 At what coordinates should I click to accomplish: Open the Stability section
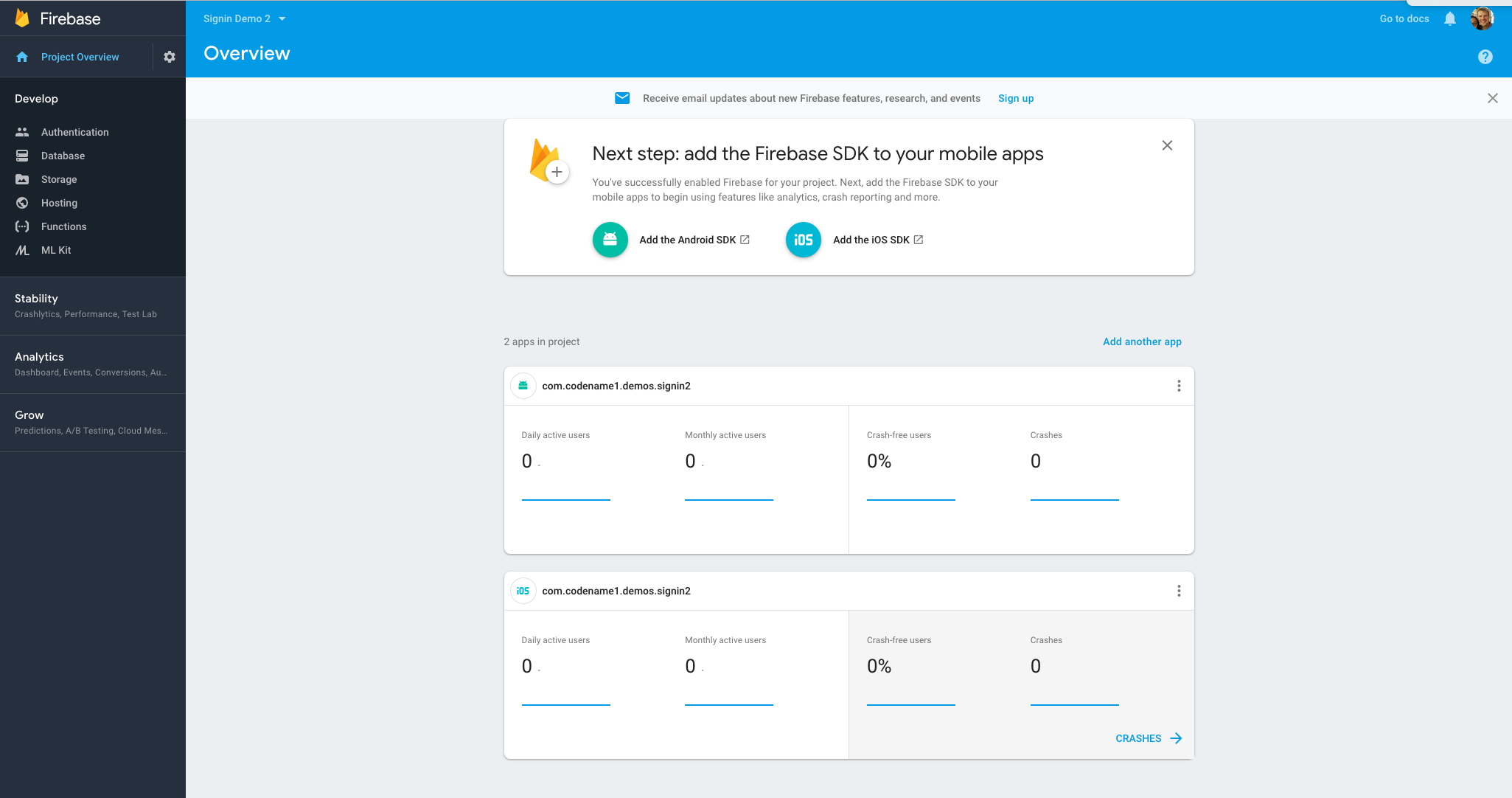36,297
